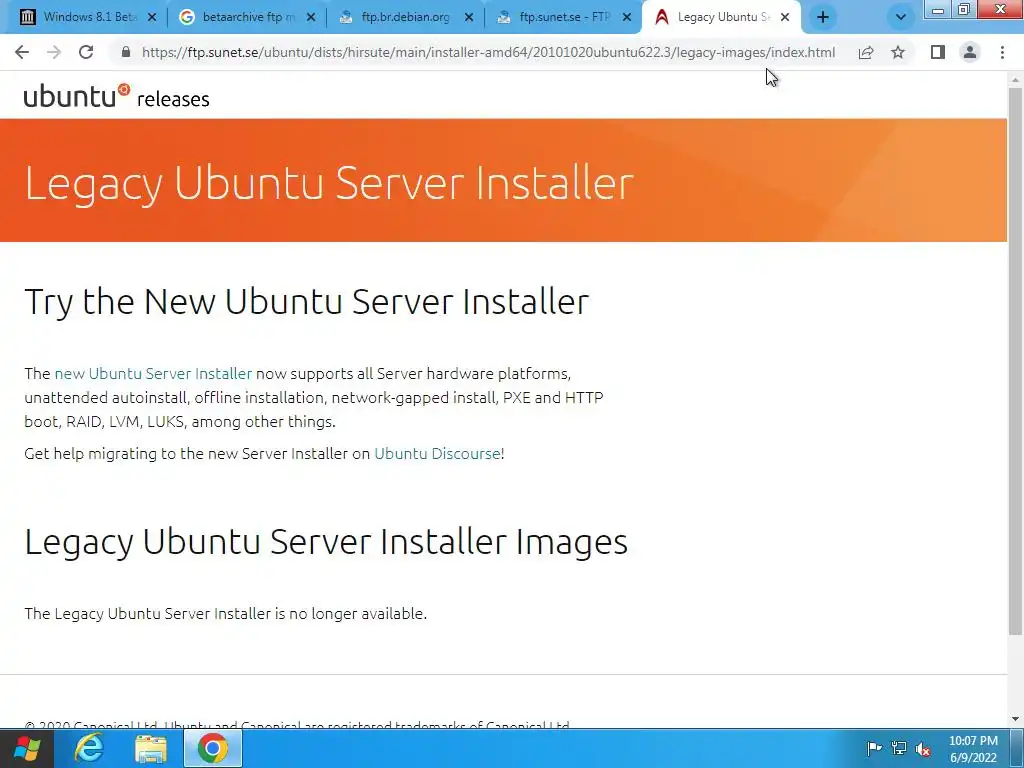Go back using the browser back arrow
This screenshot has width=1024, height=768.
(22, 52)
